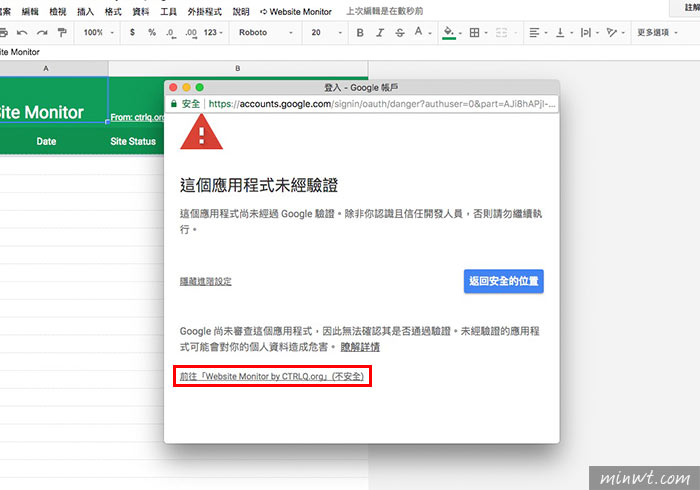Click the last edit status text

click(x=385, y=11)
